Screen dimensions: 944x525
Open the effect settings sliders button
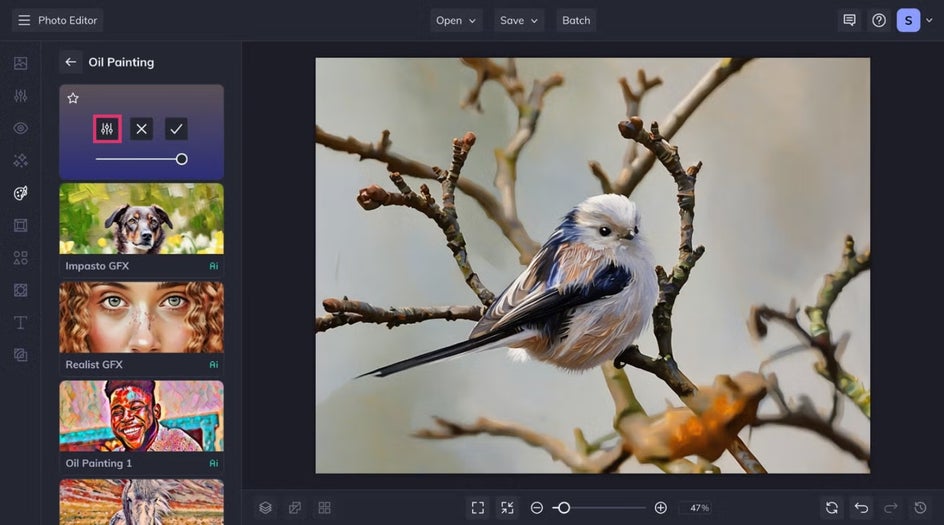coord(107,129)
